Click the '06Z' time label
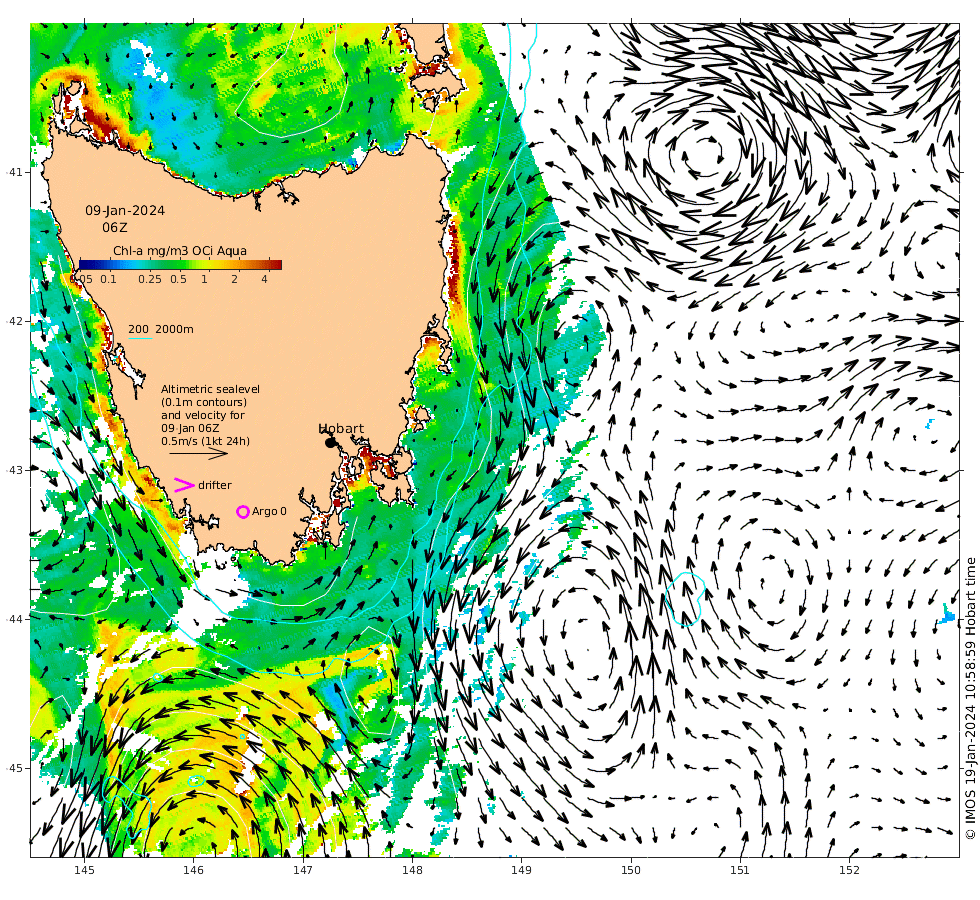The image size is (980, 900). coord(114,228)
